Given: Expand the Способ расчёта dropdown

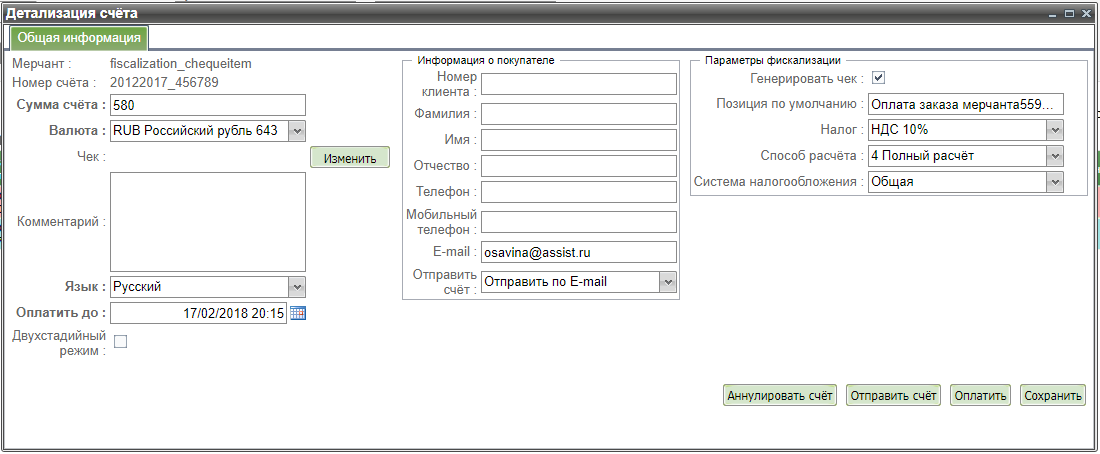Looking at the screenshot, I should point(1054,156).
